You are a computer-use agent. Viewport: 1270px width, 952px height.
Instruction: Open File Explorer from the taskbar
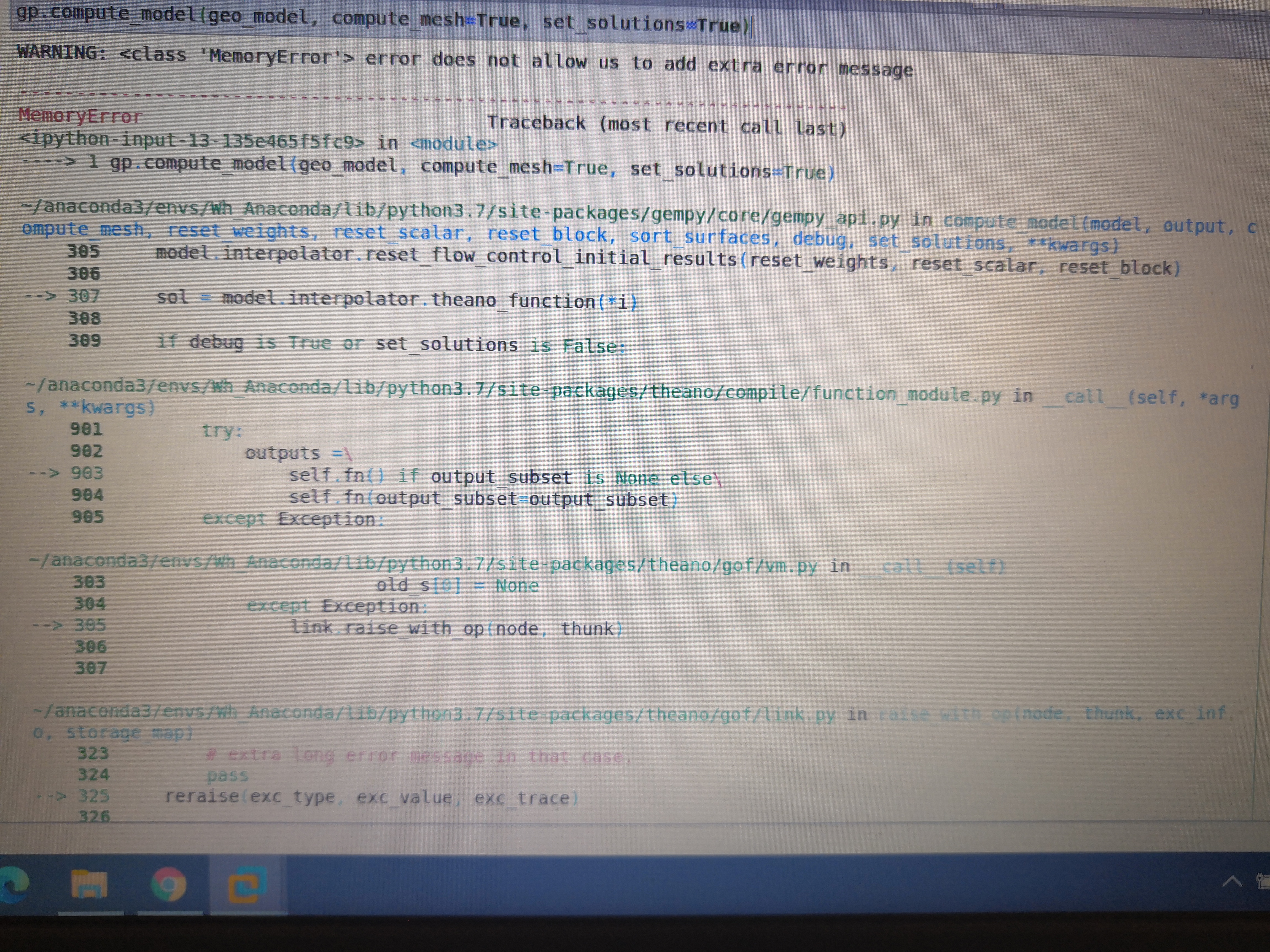pyautogui.click(x=89, y=884)
